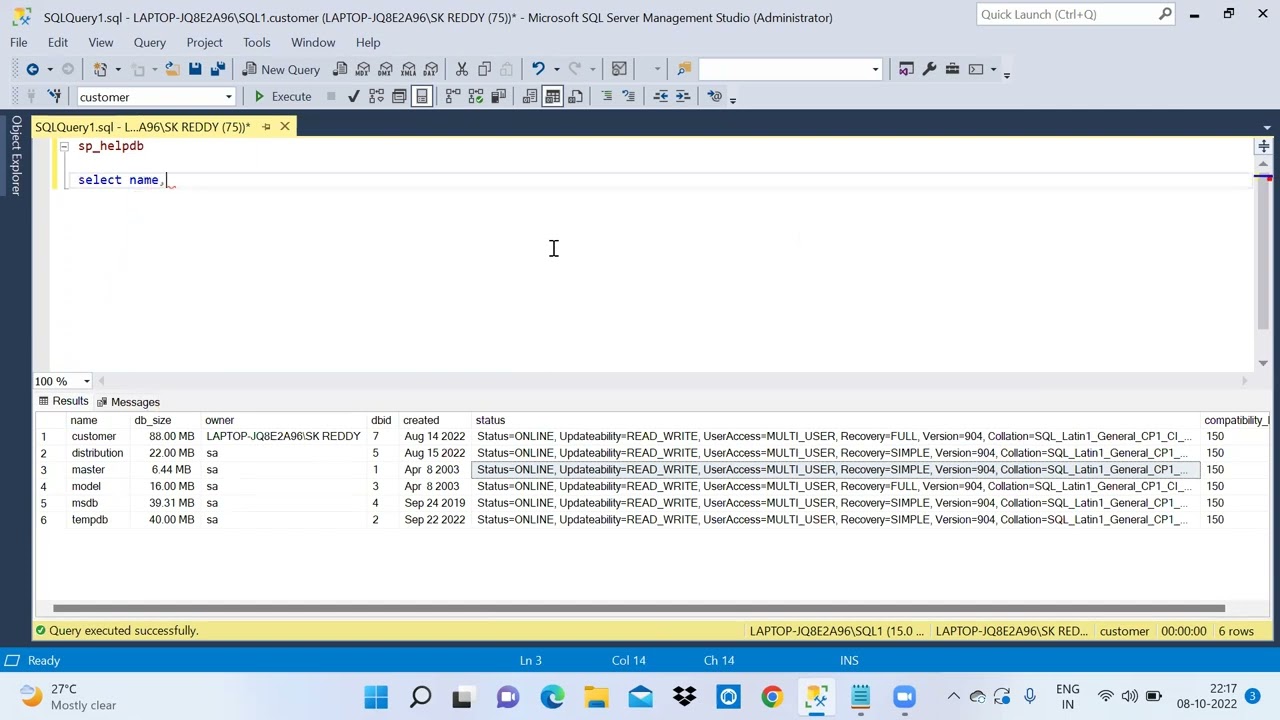1280x720 pixels.
Task: Switch output to Results to Grid
Action: (553, 96)
